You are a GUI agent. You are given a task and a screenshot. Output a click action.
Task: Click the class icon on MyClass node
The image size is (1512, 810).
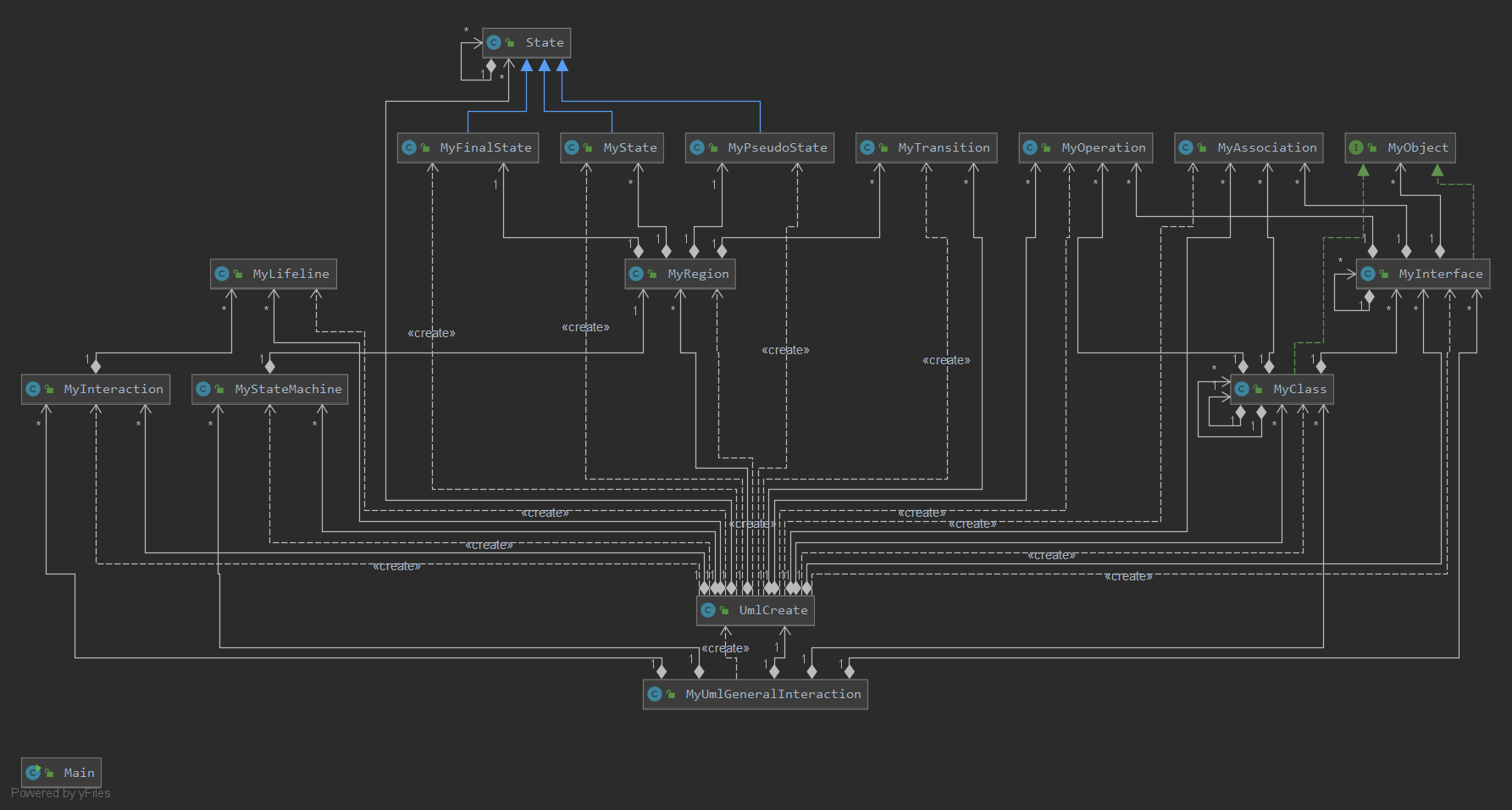tap(1242, 389)
